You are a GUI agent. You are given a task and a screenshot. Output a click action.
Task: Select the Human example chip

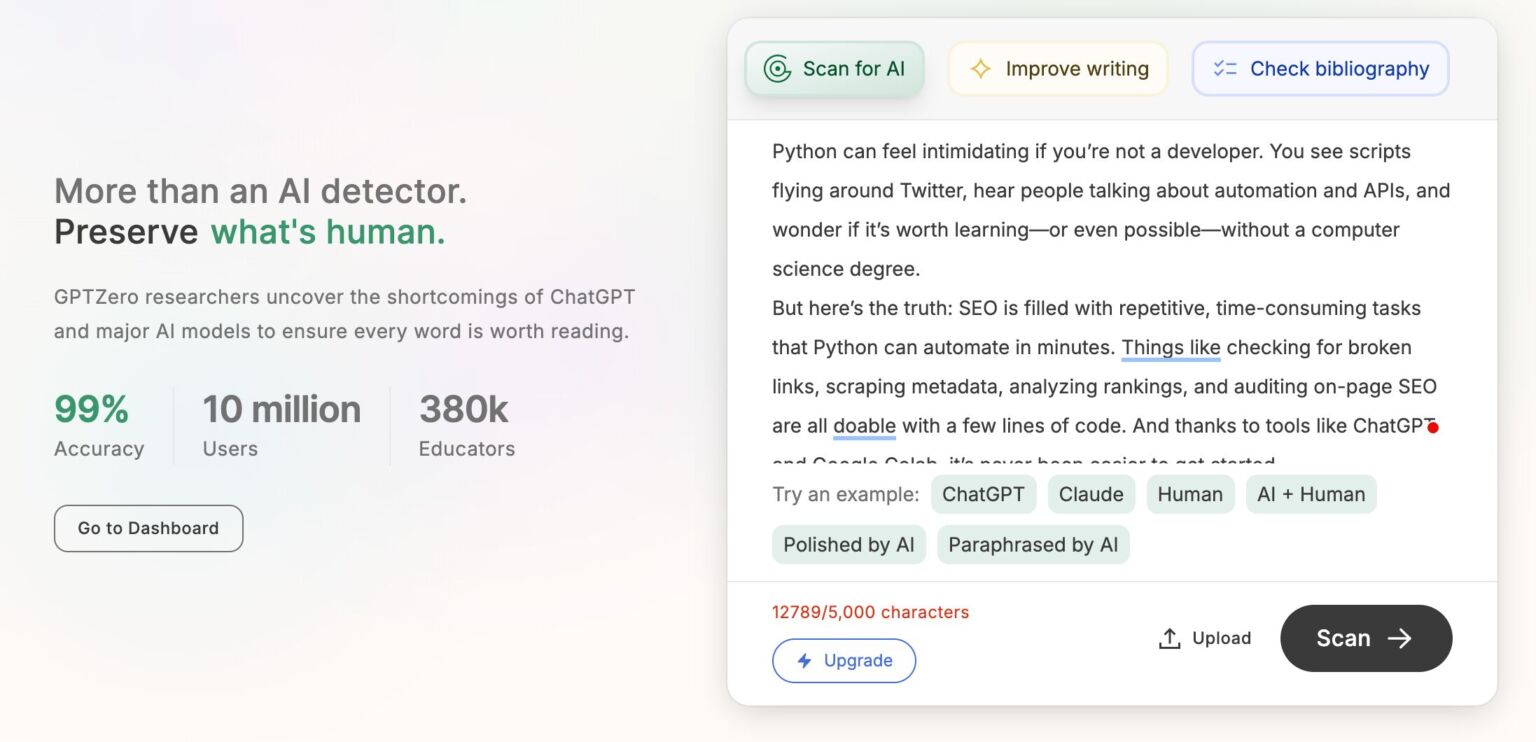(1190, 494)
